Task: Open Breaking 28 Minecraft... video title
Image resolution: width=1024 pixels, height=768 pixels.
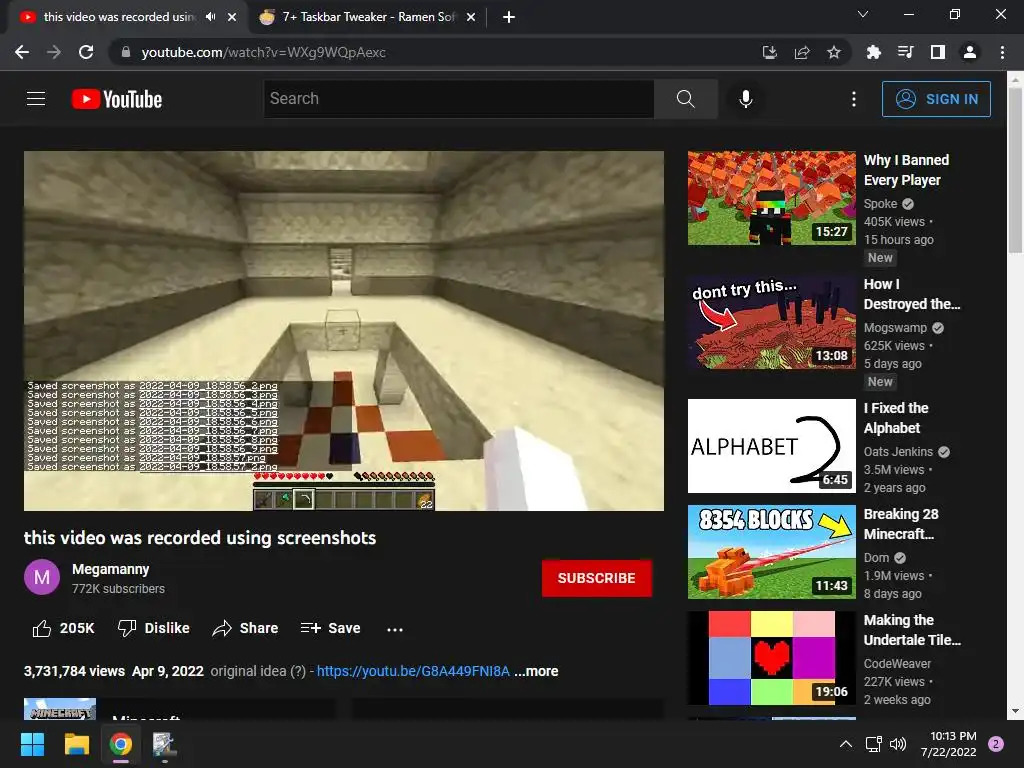Action: click(x=901, y=524)
